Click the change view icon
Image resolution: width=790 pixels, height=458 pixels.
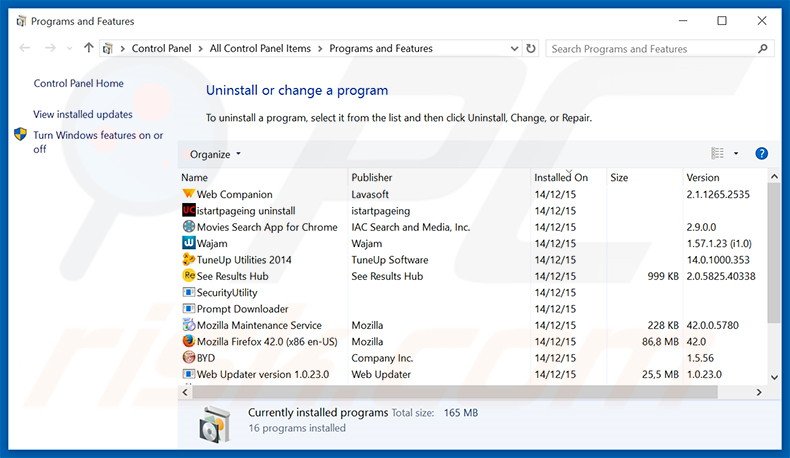(717, 153)
